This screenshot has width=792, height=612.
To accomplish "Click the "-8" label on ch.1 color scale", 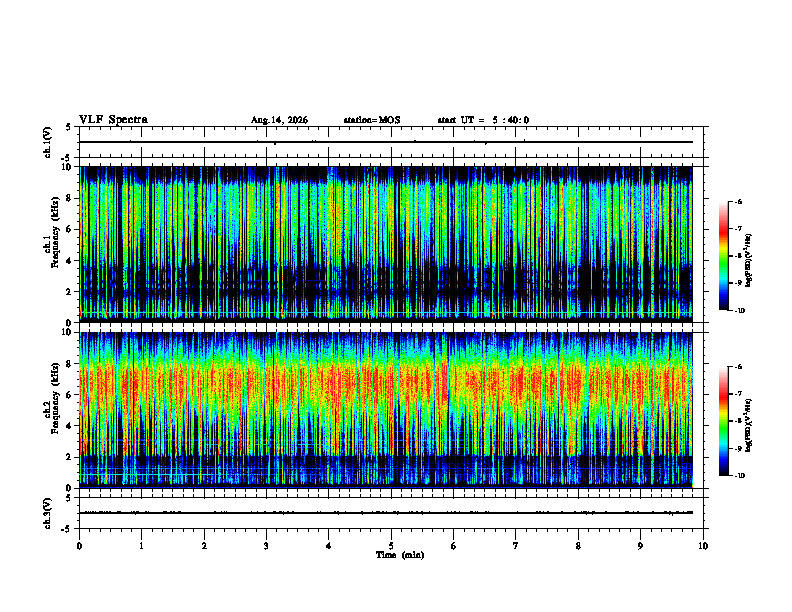I will pyautogui.click(x=738, y=256).
